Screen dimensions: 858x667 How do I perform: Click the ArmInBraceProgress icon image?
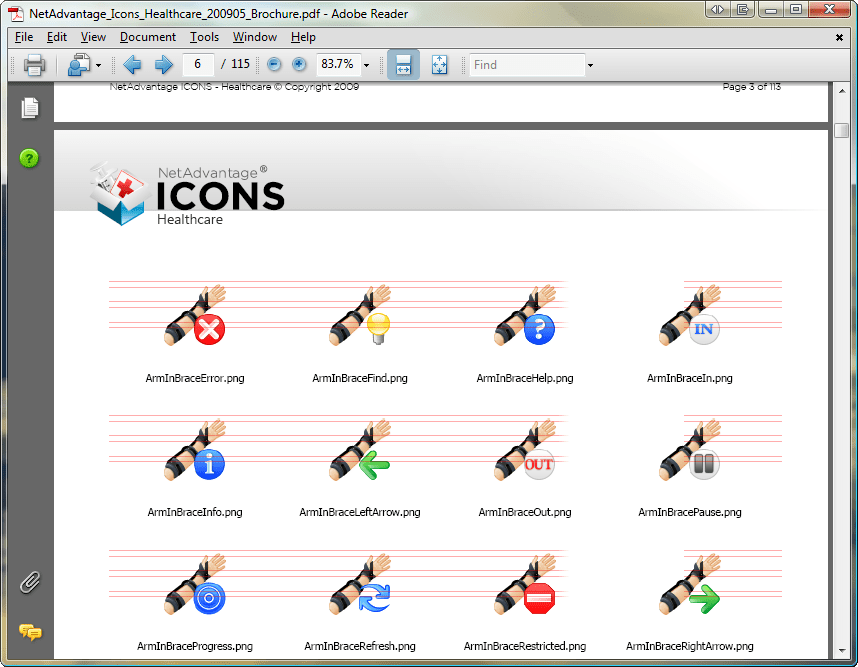coord(195,584)
